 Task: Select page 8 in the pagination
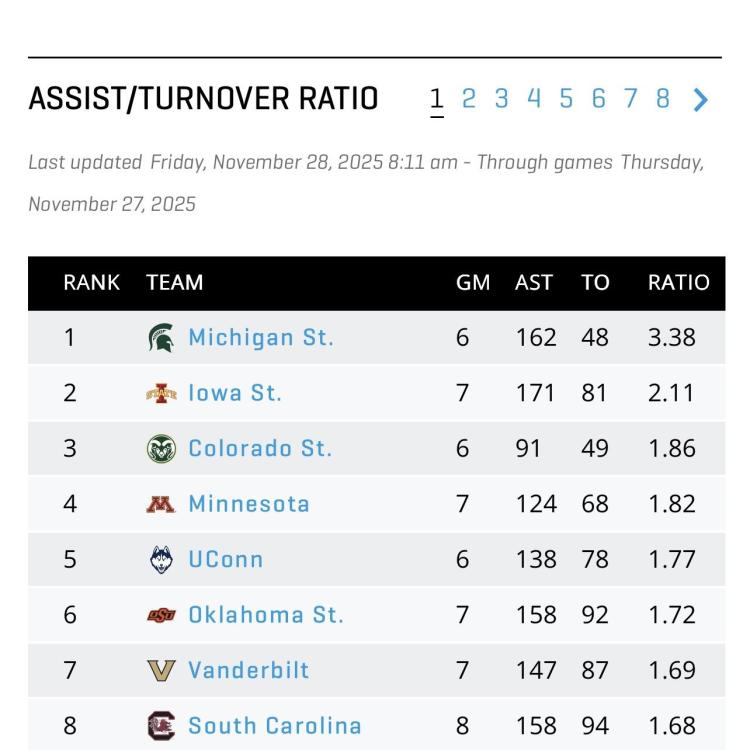(x=663, y=98)
